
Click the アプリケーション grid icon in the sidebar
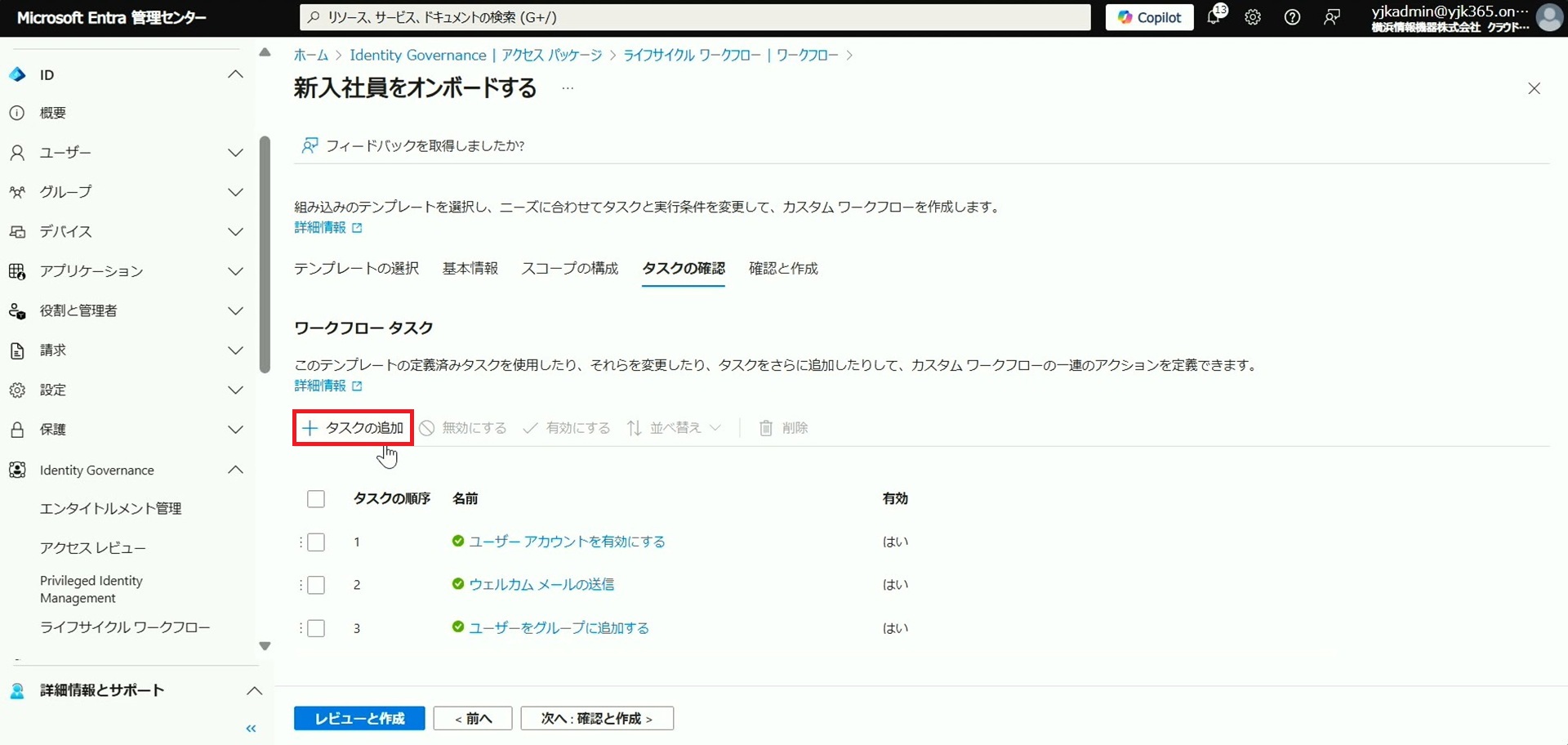tap(17, 271)
